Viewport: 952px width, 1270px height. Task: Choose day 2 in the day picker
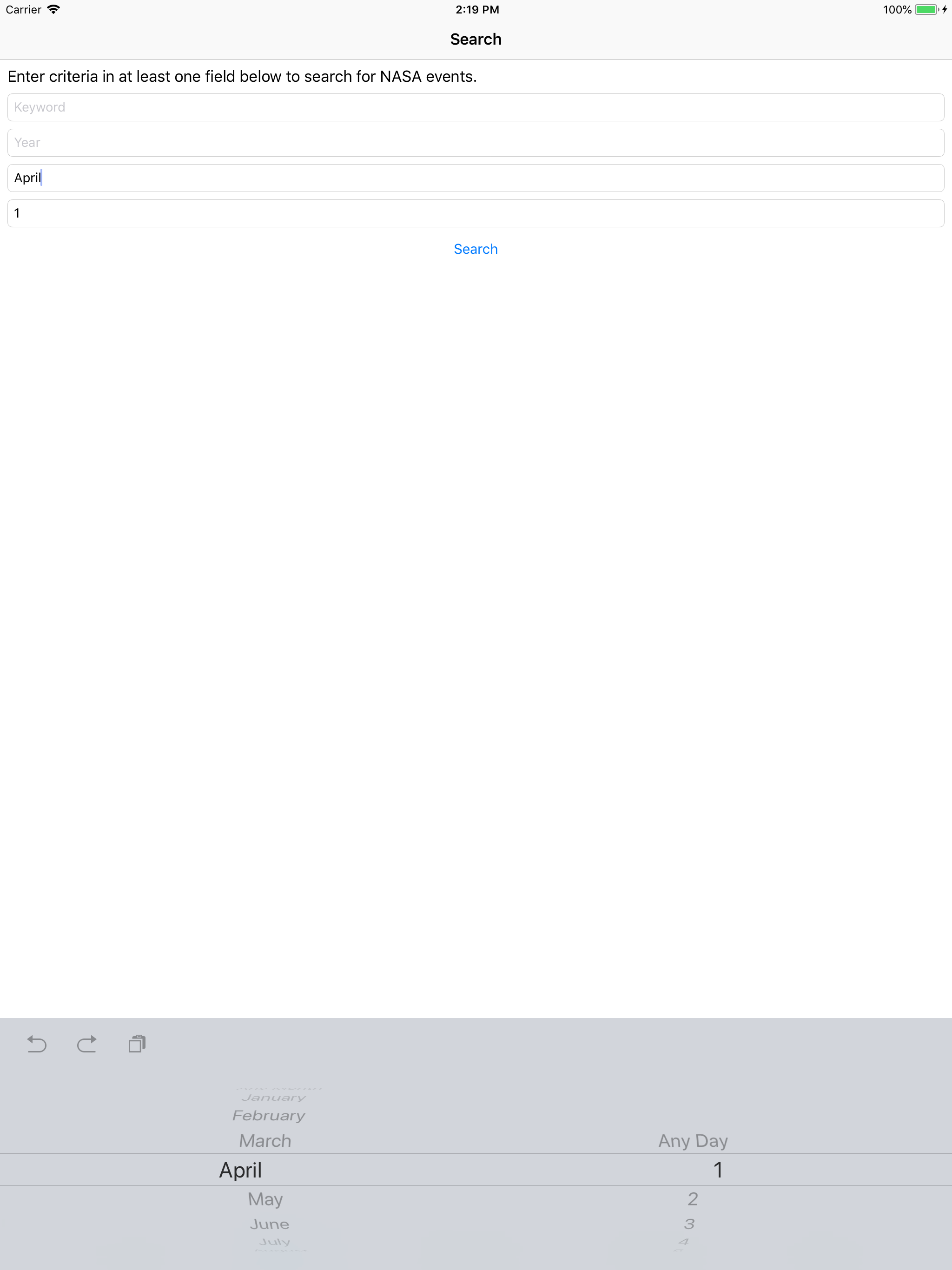(x=693, y=1199)
